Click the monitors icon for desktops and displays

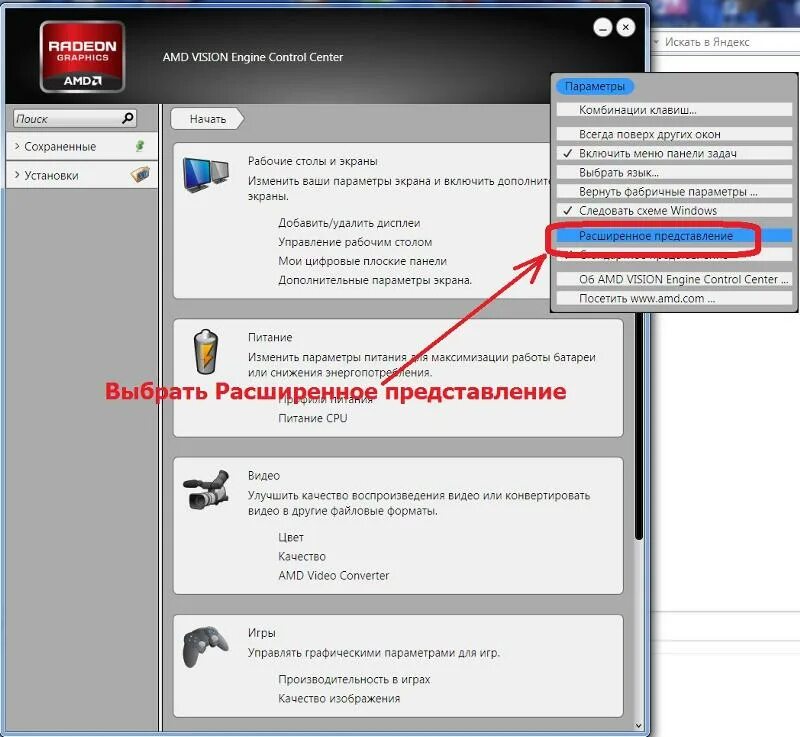(x=206, y=175)
